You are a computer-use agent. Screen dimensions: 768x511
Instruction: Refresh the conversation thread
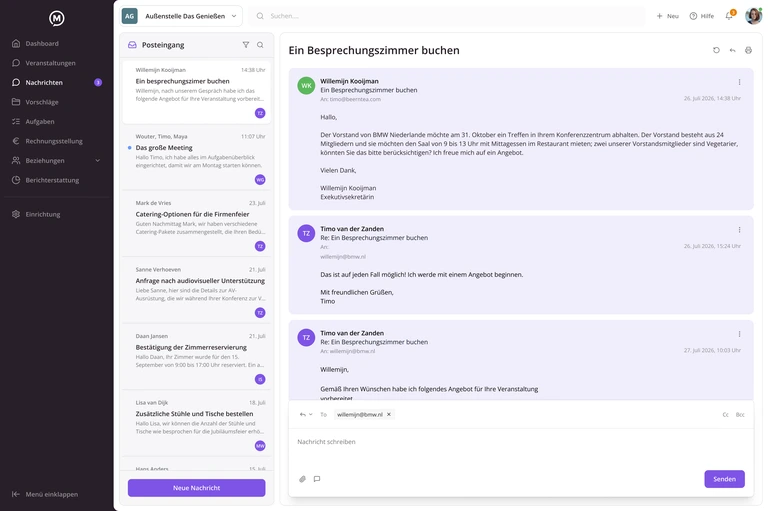[x=716, y=50]
